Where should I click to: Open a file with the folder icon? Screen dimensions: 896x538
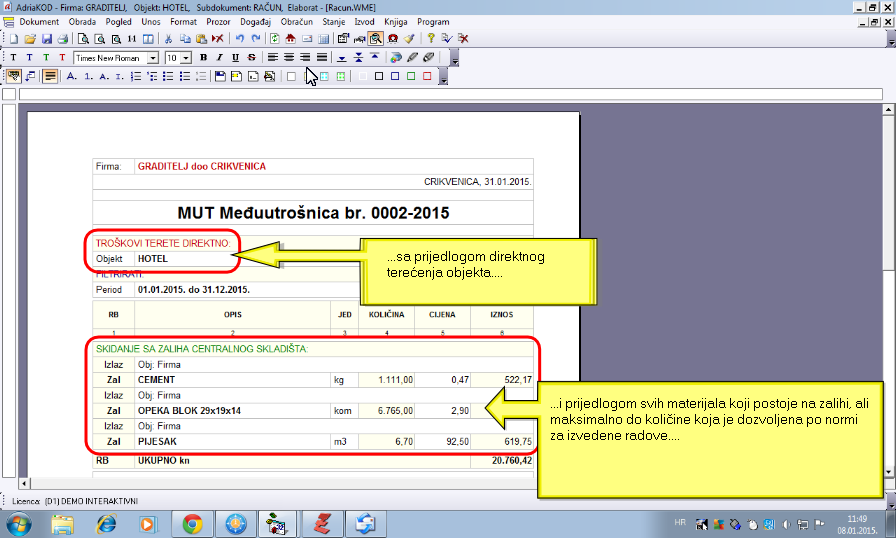click(x=30, y=39)
